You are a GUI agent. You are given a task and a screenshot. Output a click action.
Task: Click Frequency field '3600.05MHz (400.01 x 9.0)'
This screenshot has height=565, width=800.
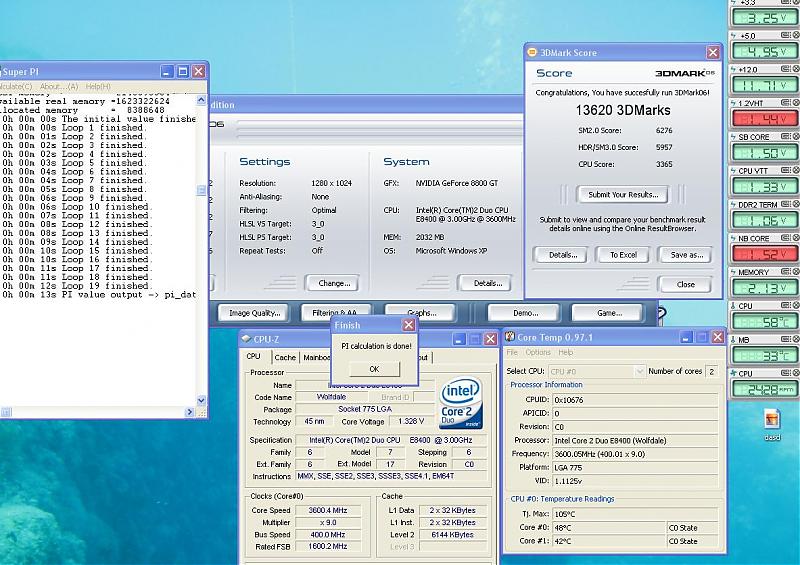635,454
